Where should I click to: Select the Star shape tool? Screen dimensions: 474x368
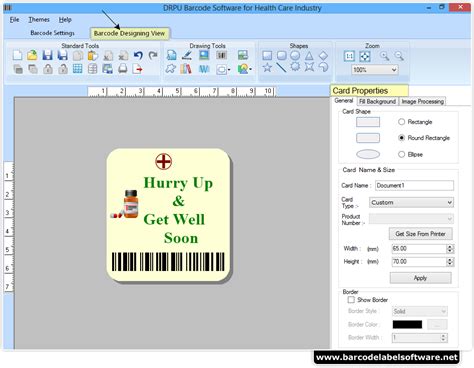pos(267,68)
